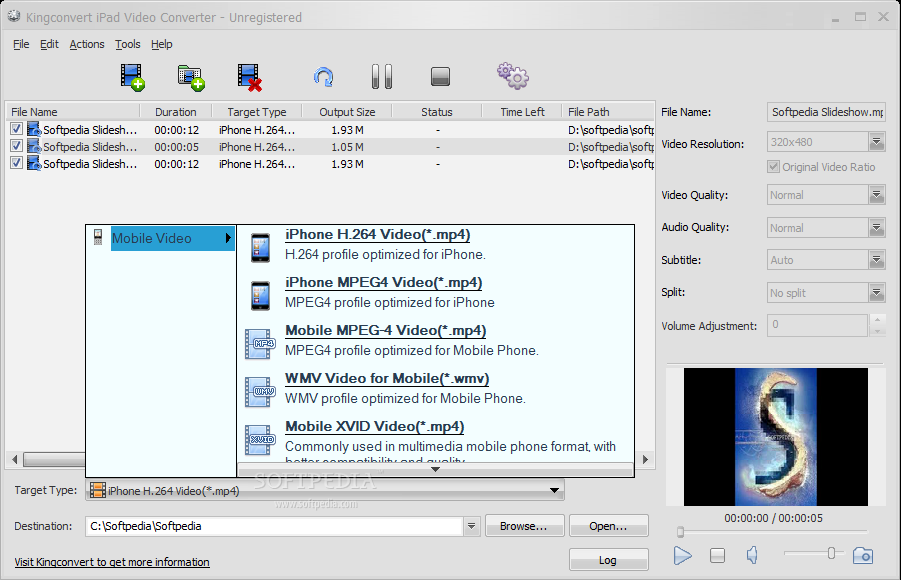Screen dimensions: 901x580
Task: Click the WMV film icon in the format list
Action: pyautogui.click(x=260, y=391)
